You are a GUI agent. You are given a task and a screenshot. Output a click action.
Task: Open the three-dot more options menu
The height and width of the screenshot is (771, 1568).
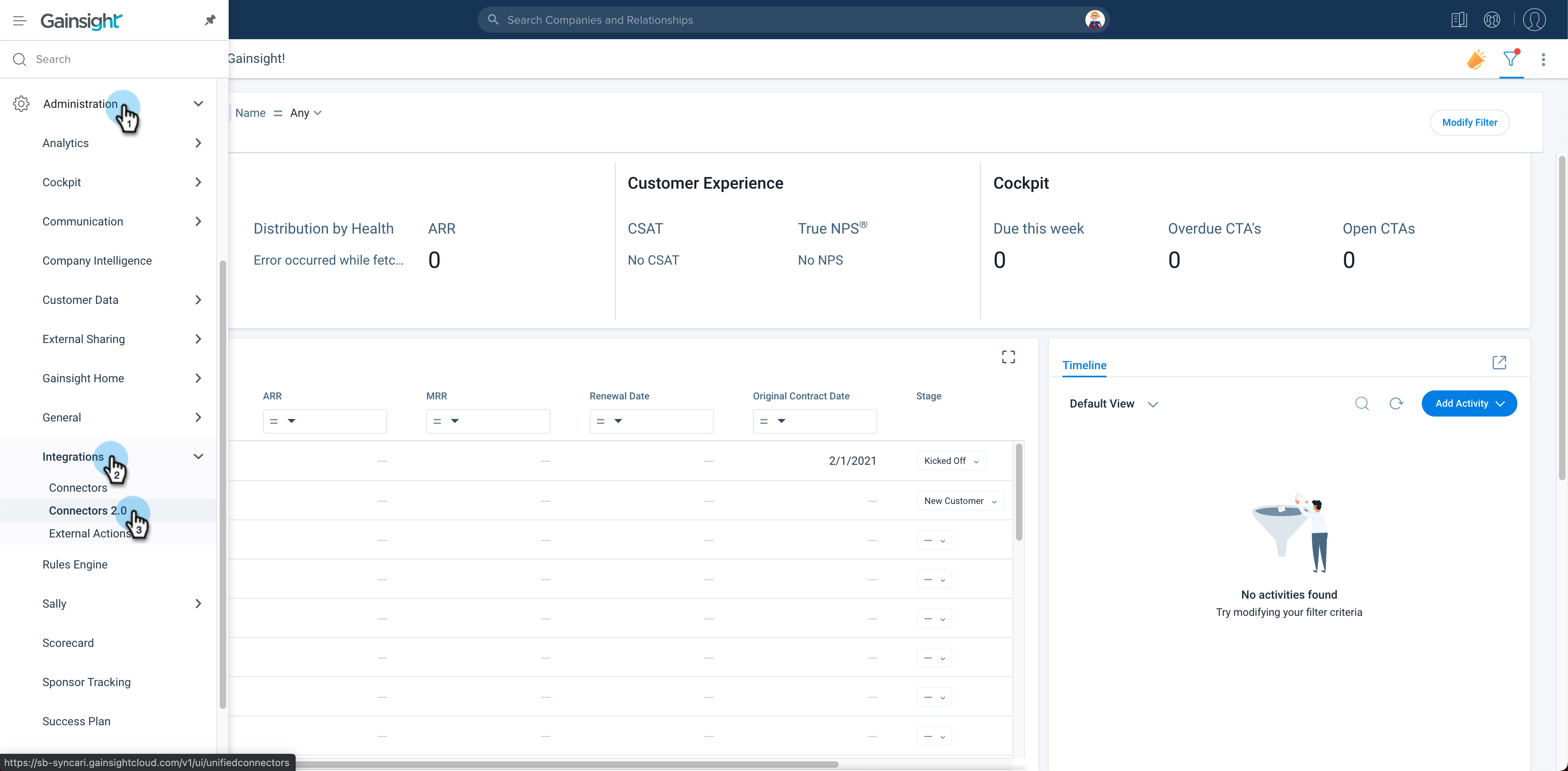point(1543,59)
